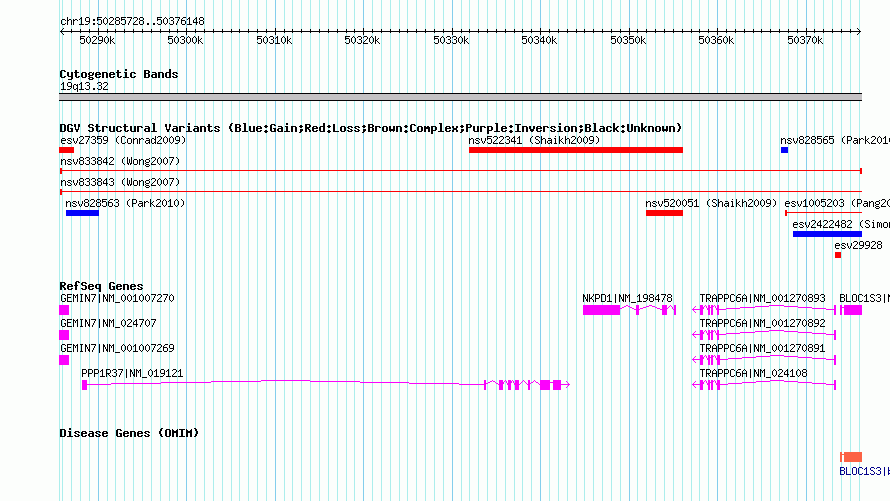The image size is (890, 501).
Task: Click the nsv522341 (Shaikh2009) label
Action: [x=534, y=140]
